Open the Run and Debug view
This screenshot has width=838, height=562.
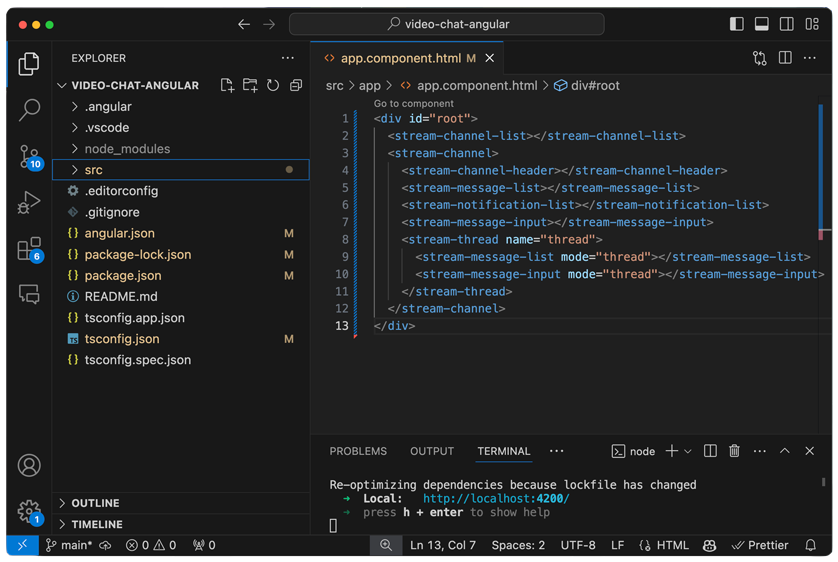click(29, 202)
